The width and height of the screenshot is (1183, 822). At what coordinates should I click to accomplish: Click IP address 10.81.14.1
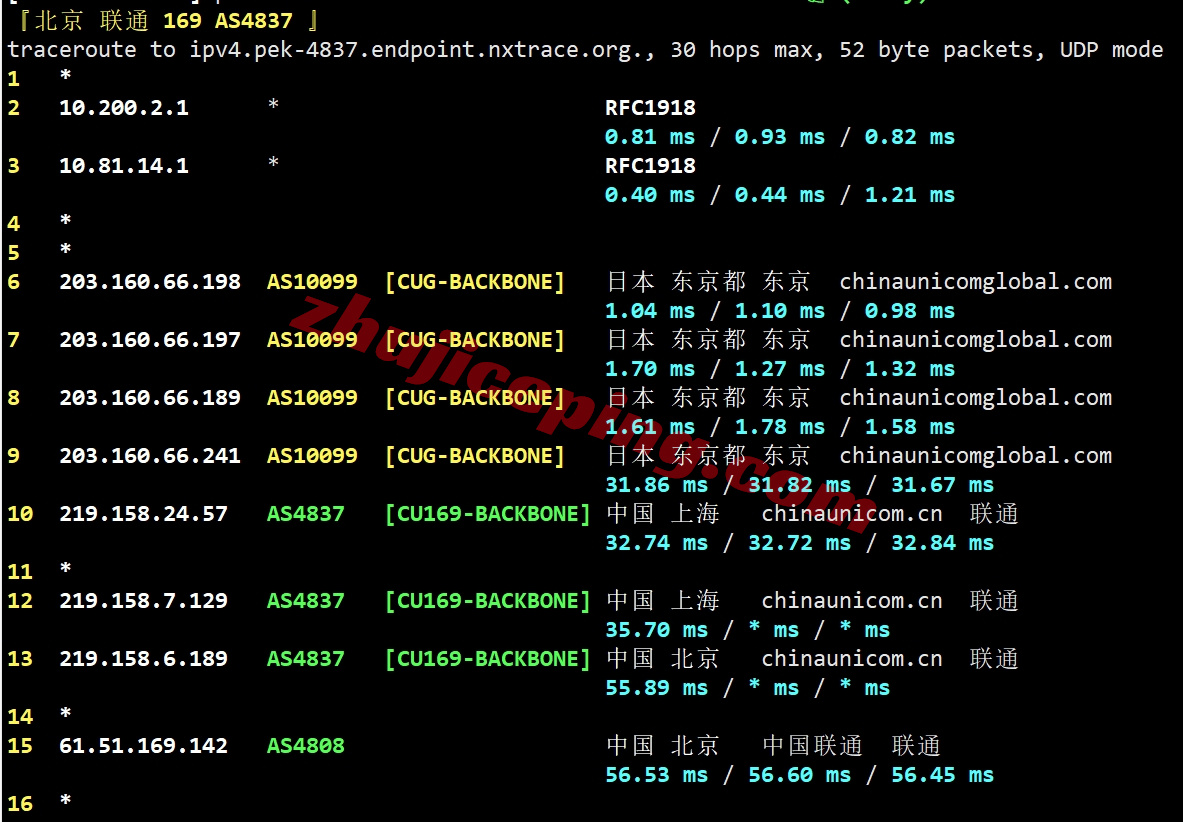(x=124, y=166)
